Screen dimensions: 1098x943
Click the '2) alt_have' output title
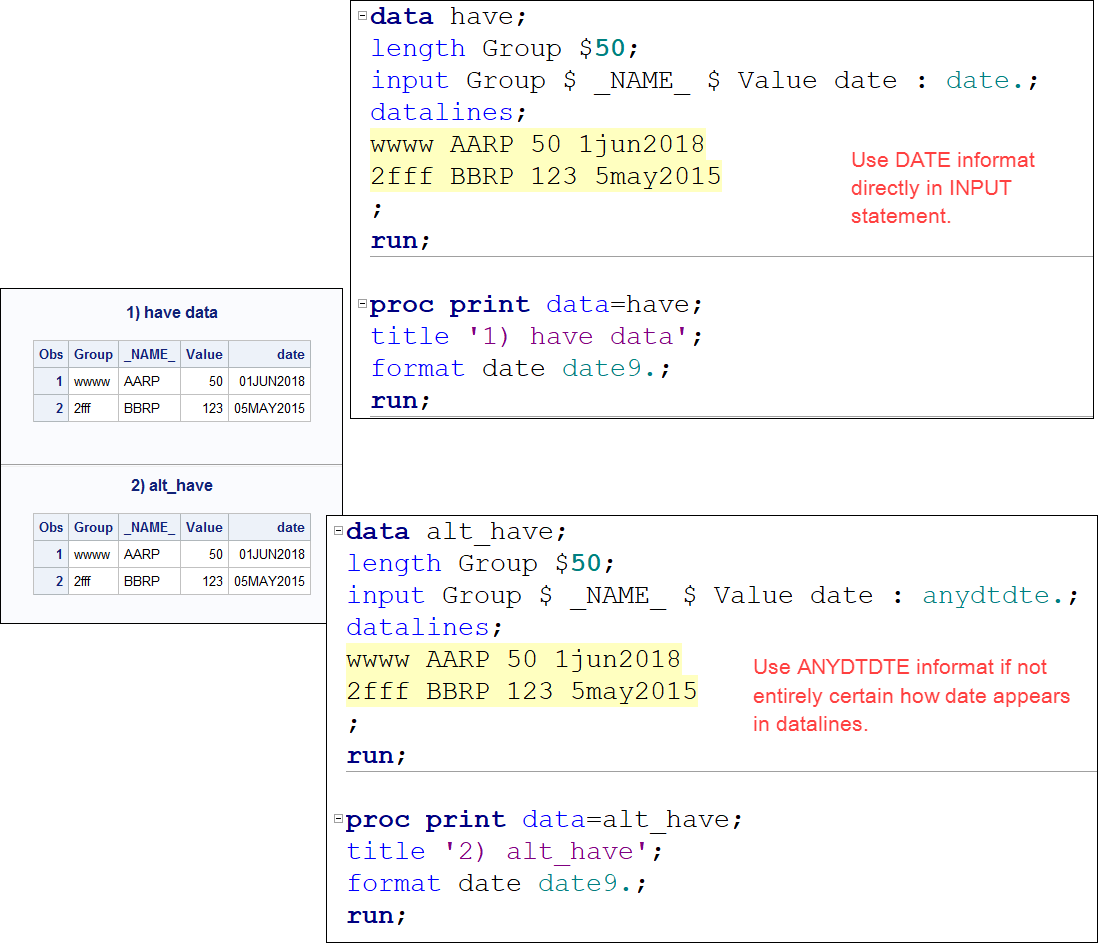coord(171,486)
